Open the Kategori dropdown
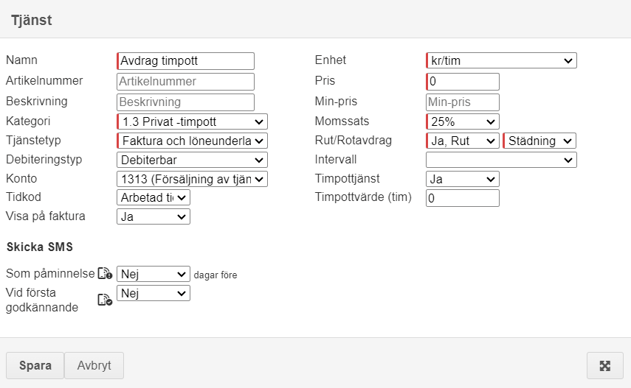 tap(192, 122)
